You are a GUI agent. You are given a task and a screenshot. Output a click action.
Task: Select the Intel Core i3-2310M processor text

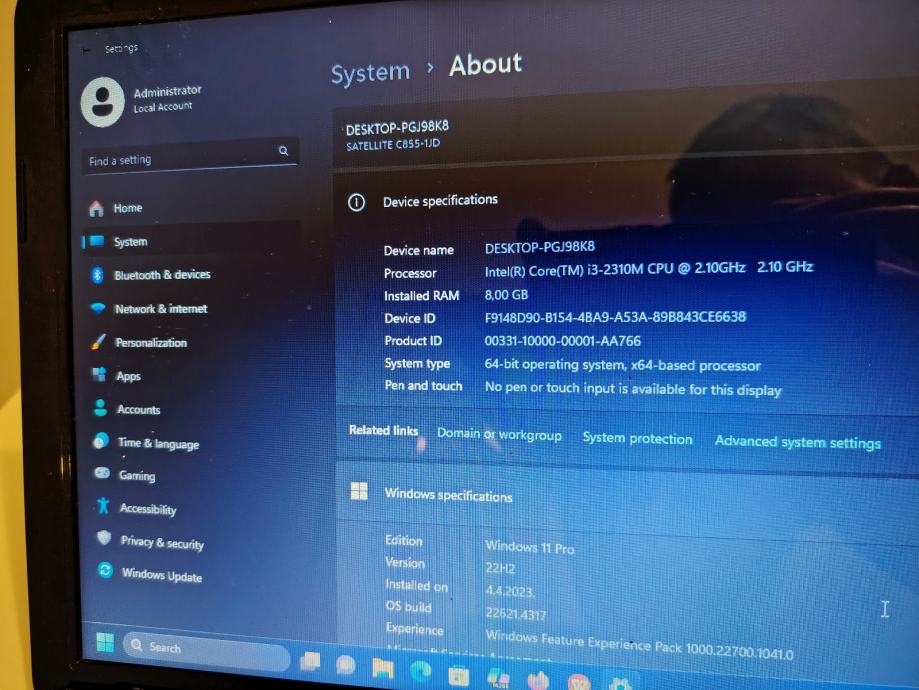(648, 269)
